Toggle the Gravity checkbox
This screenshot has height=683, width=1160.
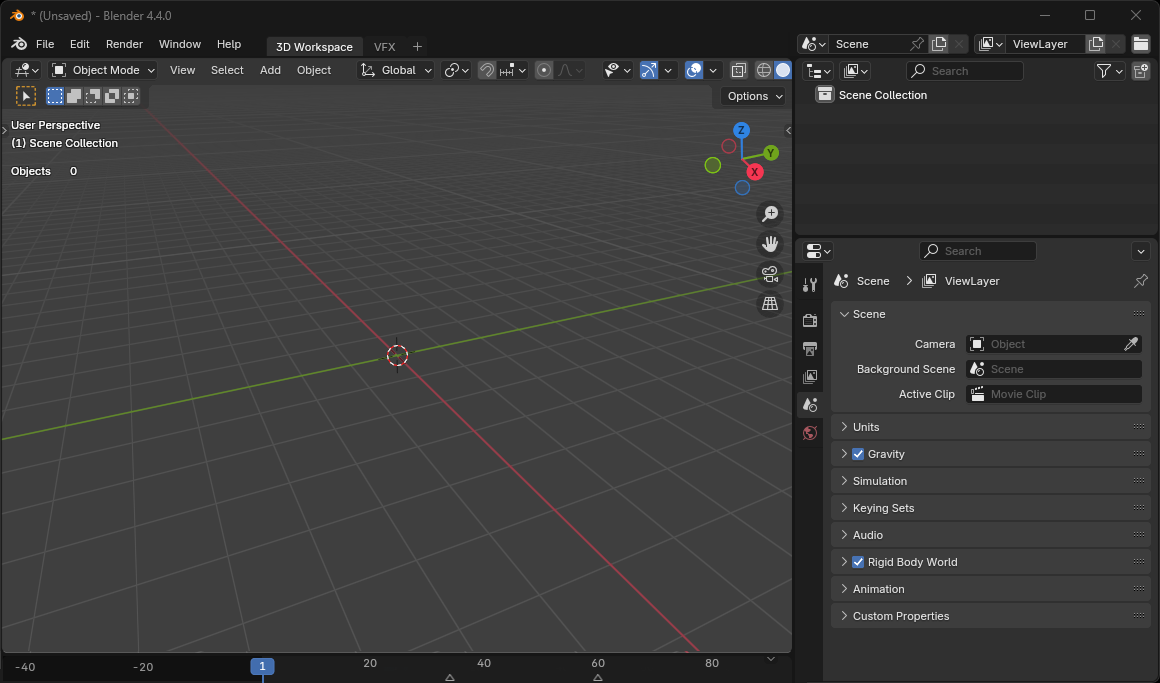(x=858, y=454)
